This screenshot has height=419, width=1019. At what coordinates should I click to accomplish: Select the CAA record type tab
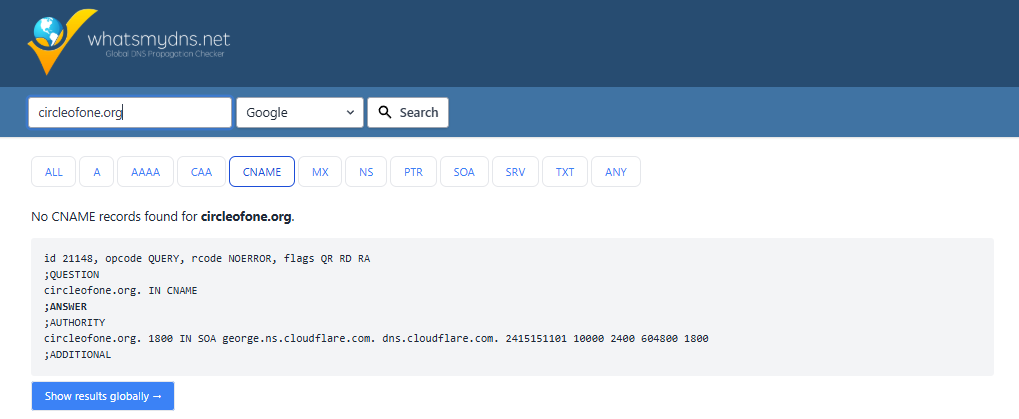coord(201,172)
